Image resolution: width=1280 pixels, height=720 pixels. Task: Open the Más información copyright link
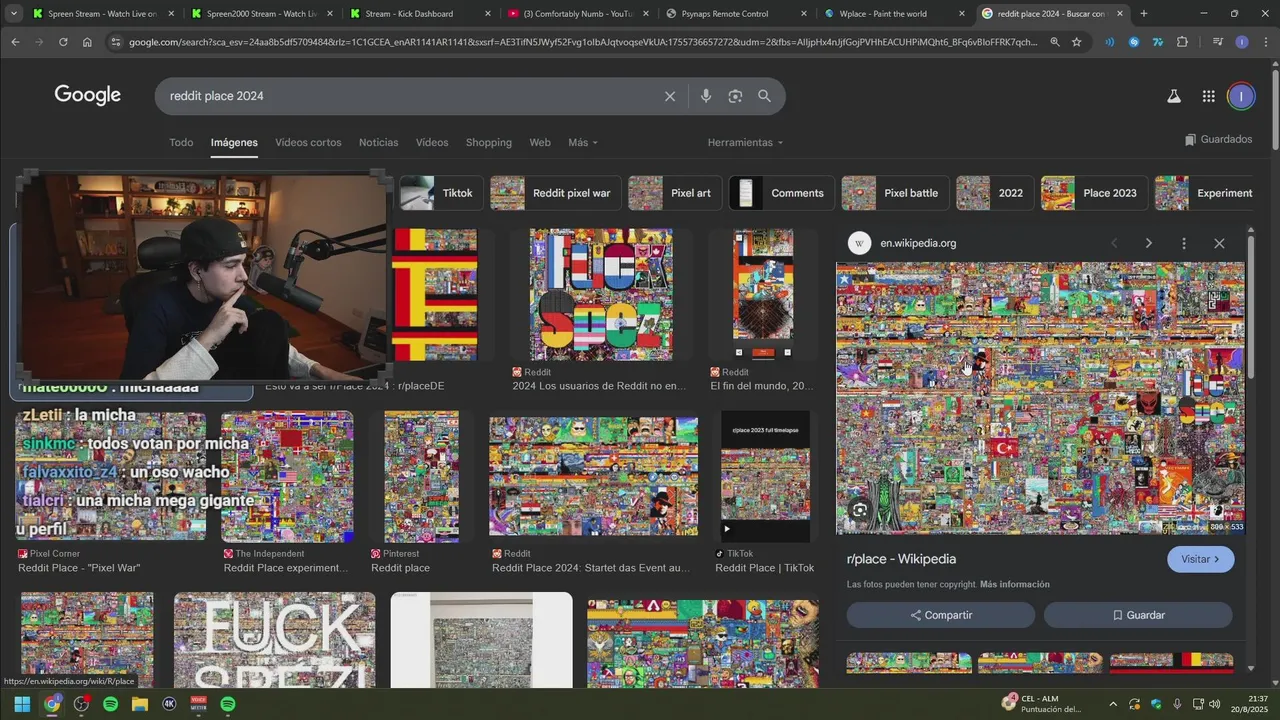[1014, 585]
